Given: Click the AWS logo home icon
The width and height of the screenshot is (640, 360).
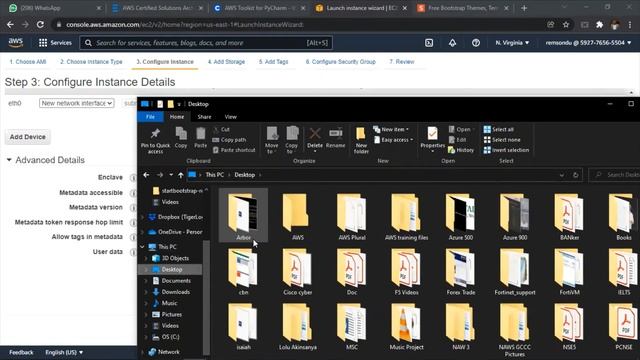Looking at the screenshot, I should click(16, 42).
